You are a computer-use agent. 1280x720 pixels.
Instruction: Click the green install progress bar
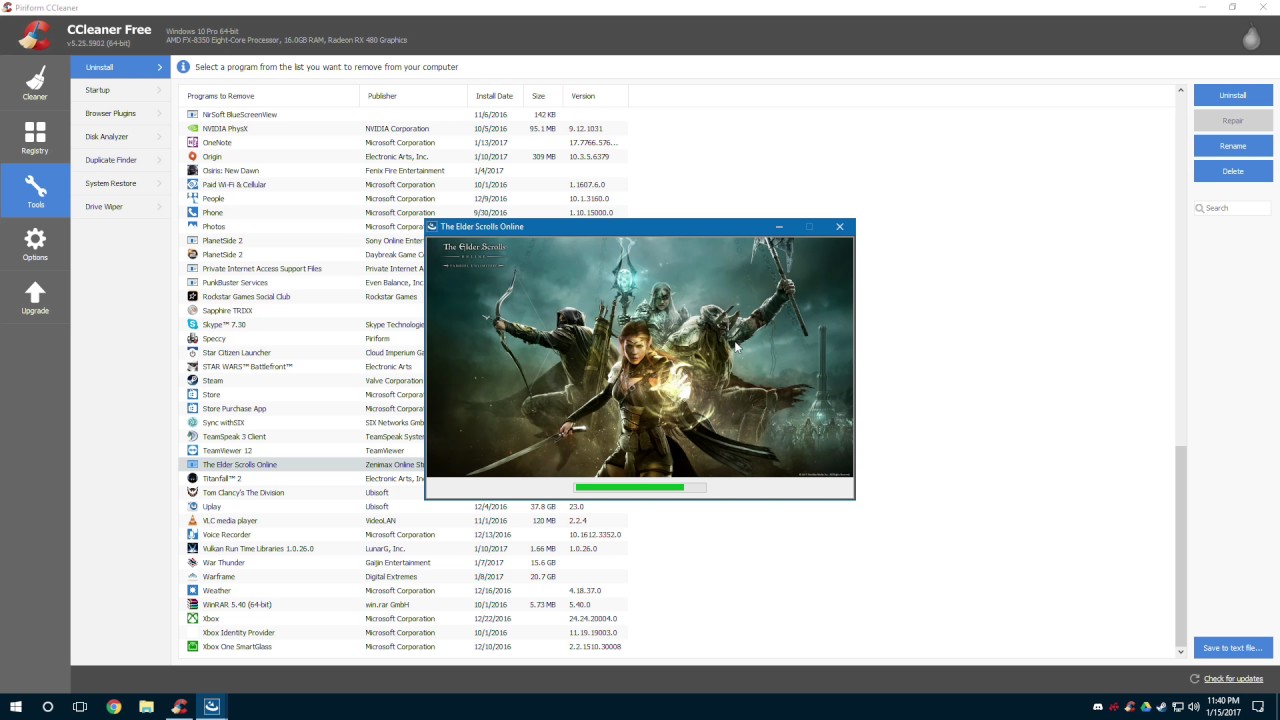point(640,487)
